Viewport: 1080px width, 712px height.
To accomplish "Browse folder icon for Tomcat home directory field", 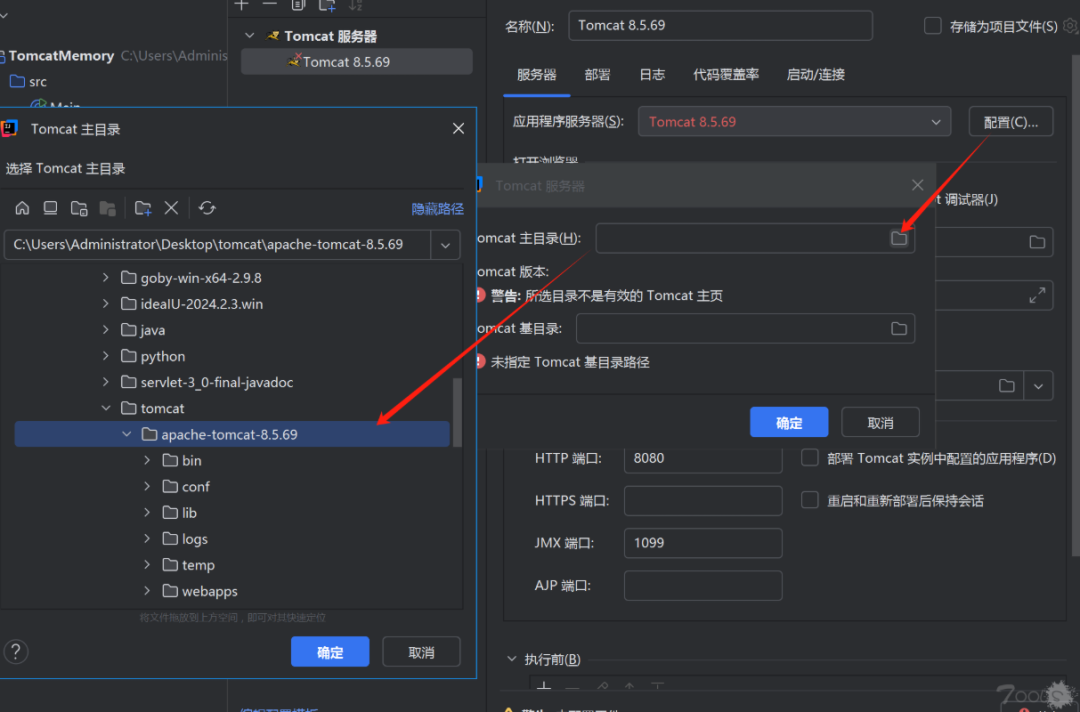I will [899, 238].
